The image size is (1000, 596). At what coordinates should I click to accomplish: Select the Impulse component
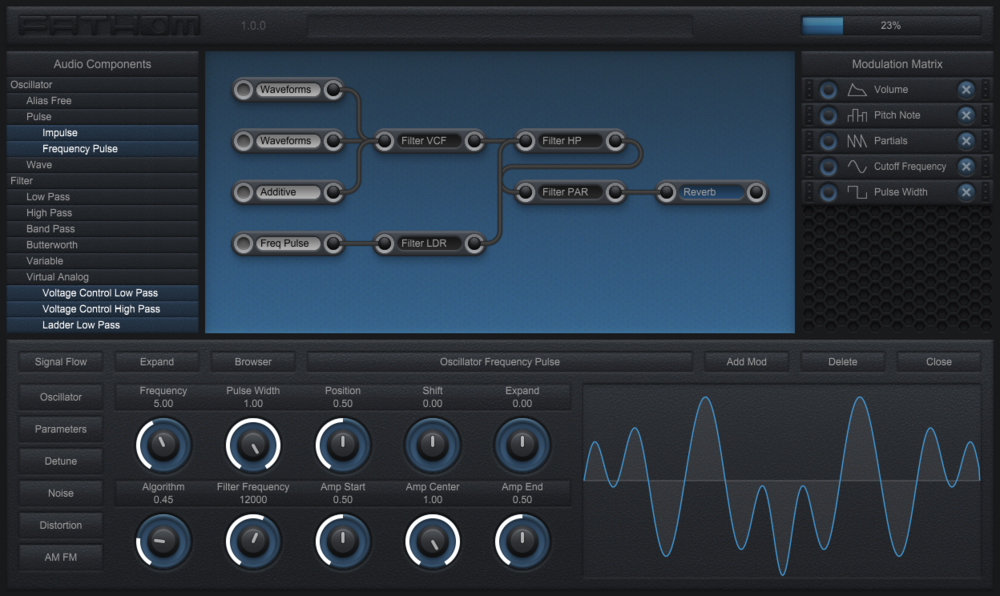[102, 133]
